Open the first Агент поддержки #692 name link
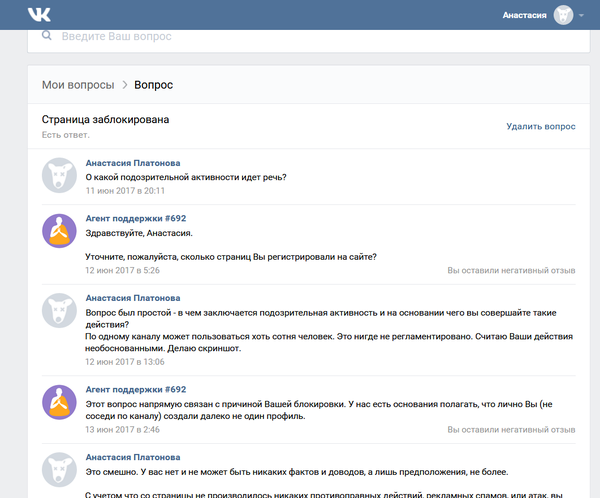 [136, 218]
